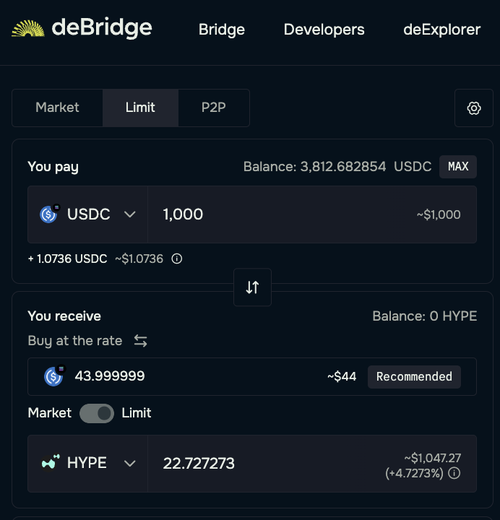
Task: Expand the HYPE token dropdown chevron
Action: tap(130, 463)
